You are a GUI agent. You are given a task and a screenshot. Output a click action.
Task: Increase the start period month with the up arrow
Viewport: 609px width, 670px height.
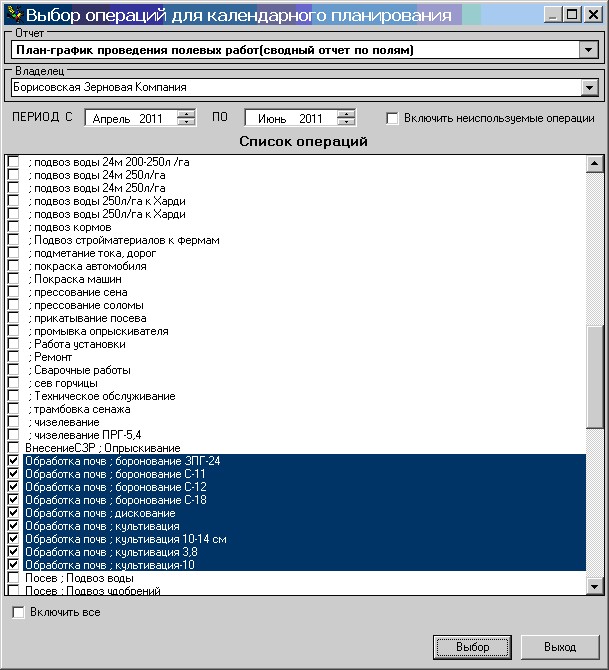pyautogui.click(x=186, y=114)
